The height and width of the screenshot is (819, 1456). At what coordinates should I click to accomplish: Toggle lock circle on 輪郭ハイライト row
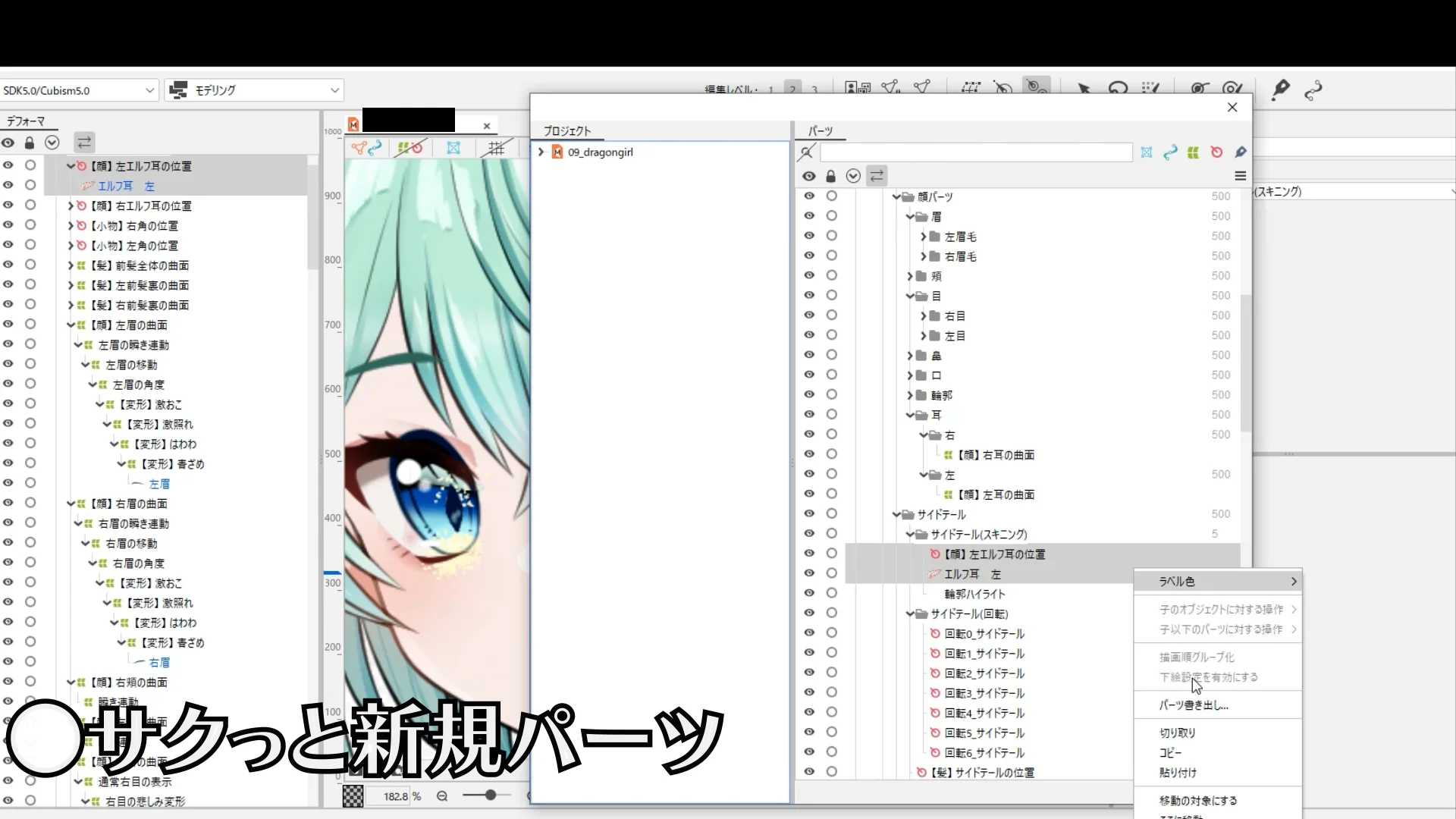point(831,593)
